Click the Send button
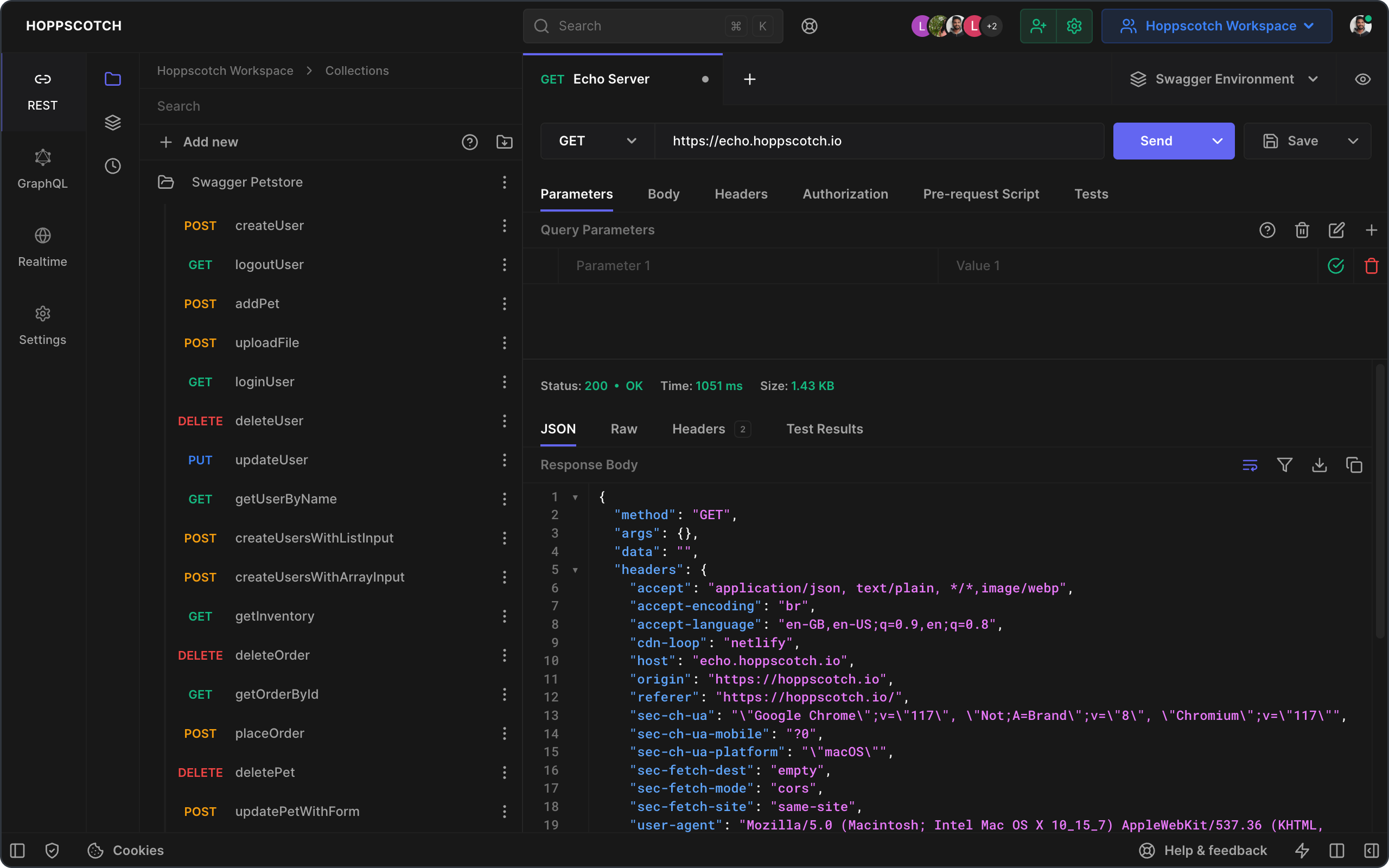 (x=1156, y=141)
